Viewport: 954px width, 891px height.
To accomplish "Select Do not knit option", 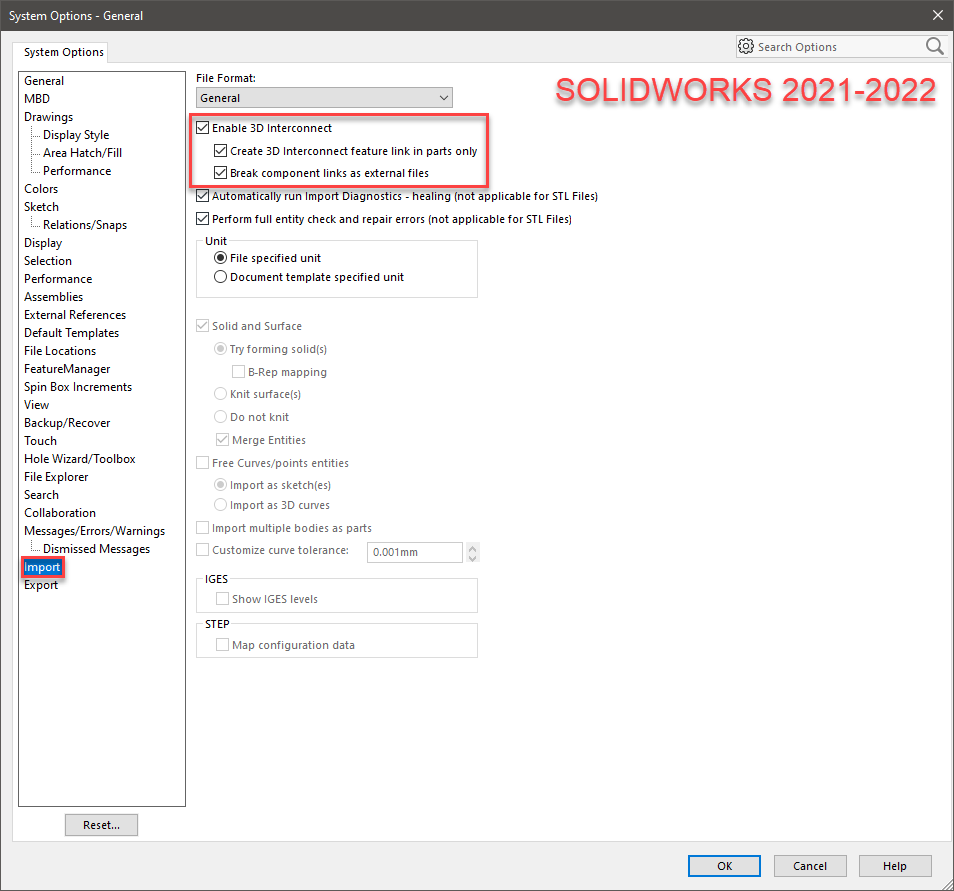I will (221, 417).
